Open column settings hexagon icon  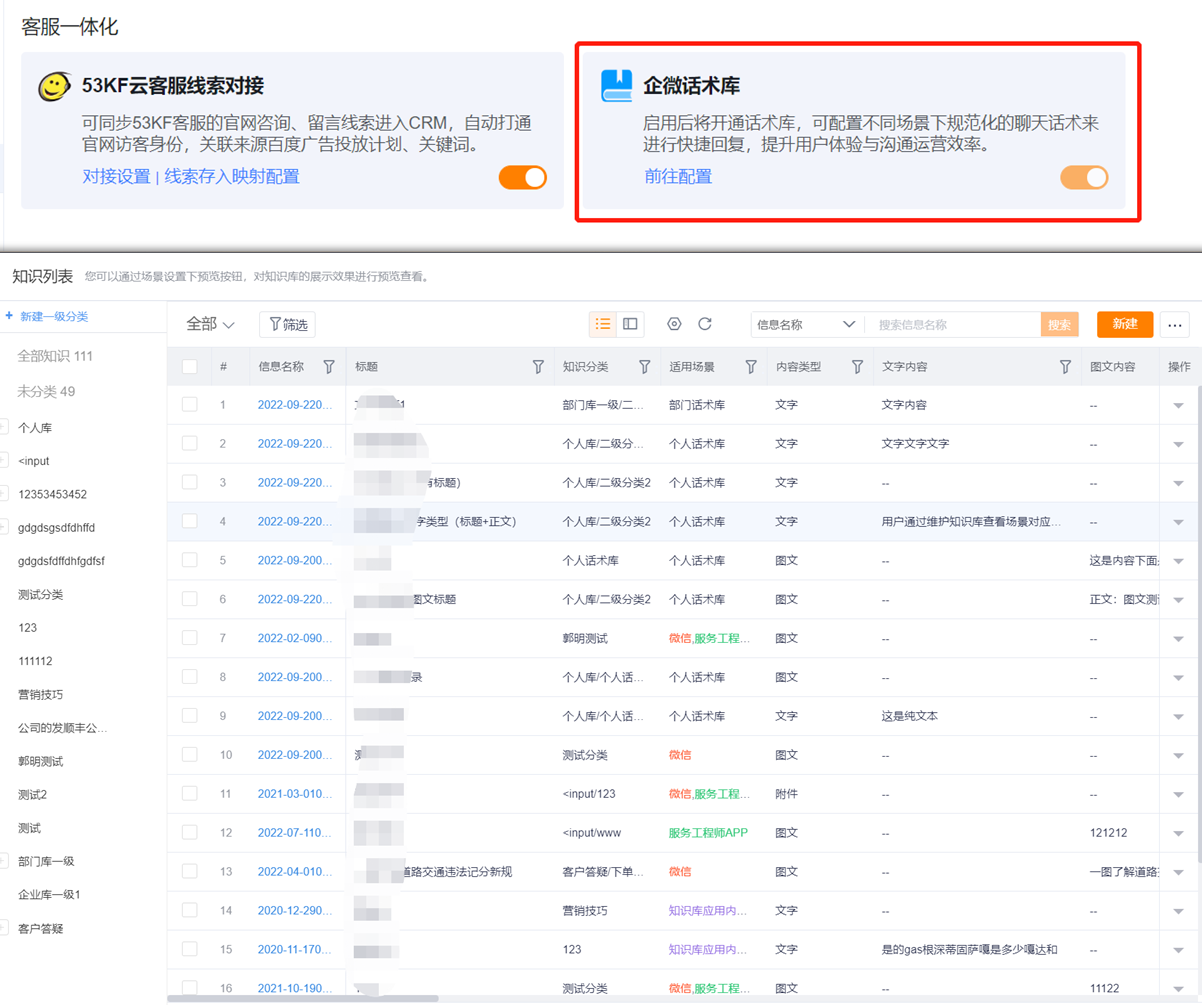coord(675,324)
